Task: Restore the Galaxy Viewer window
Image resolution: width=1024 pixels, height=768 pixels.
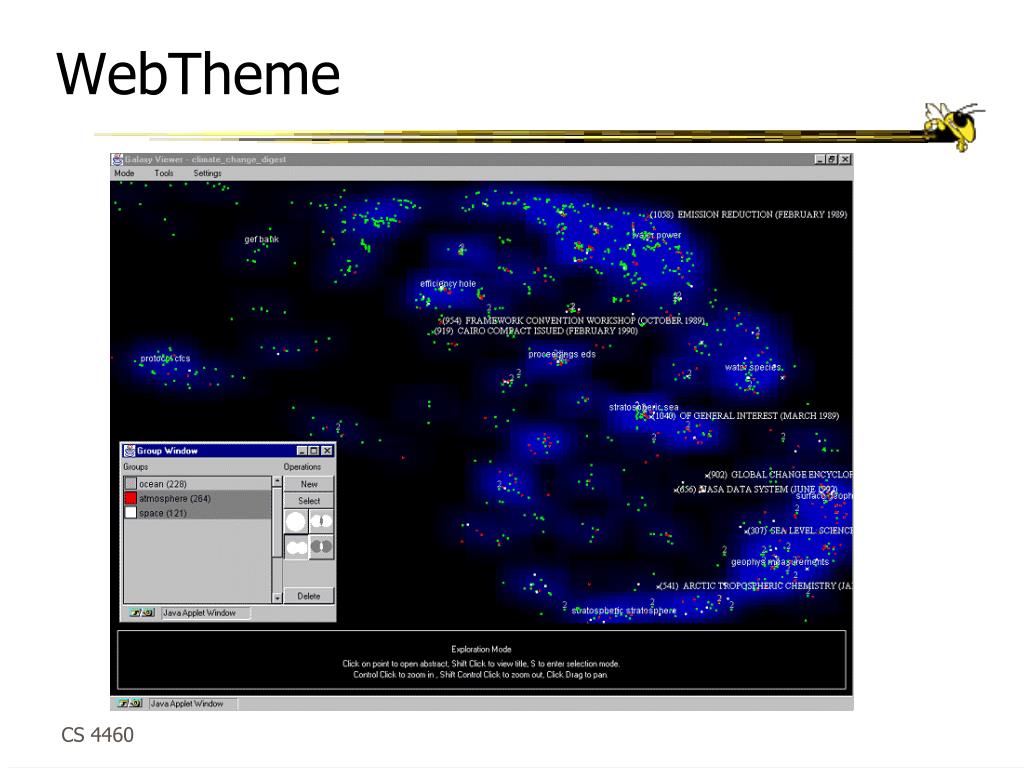Action: pyautogui.click(x=832, y=159)
